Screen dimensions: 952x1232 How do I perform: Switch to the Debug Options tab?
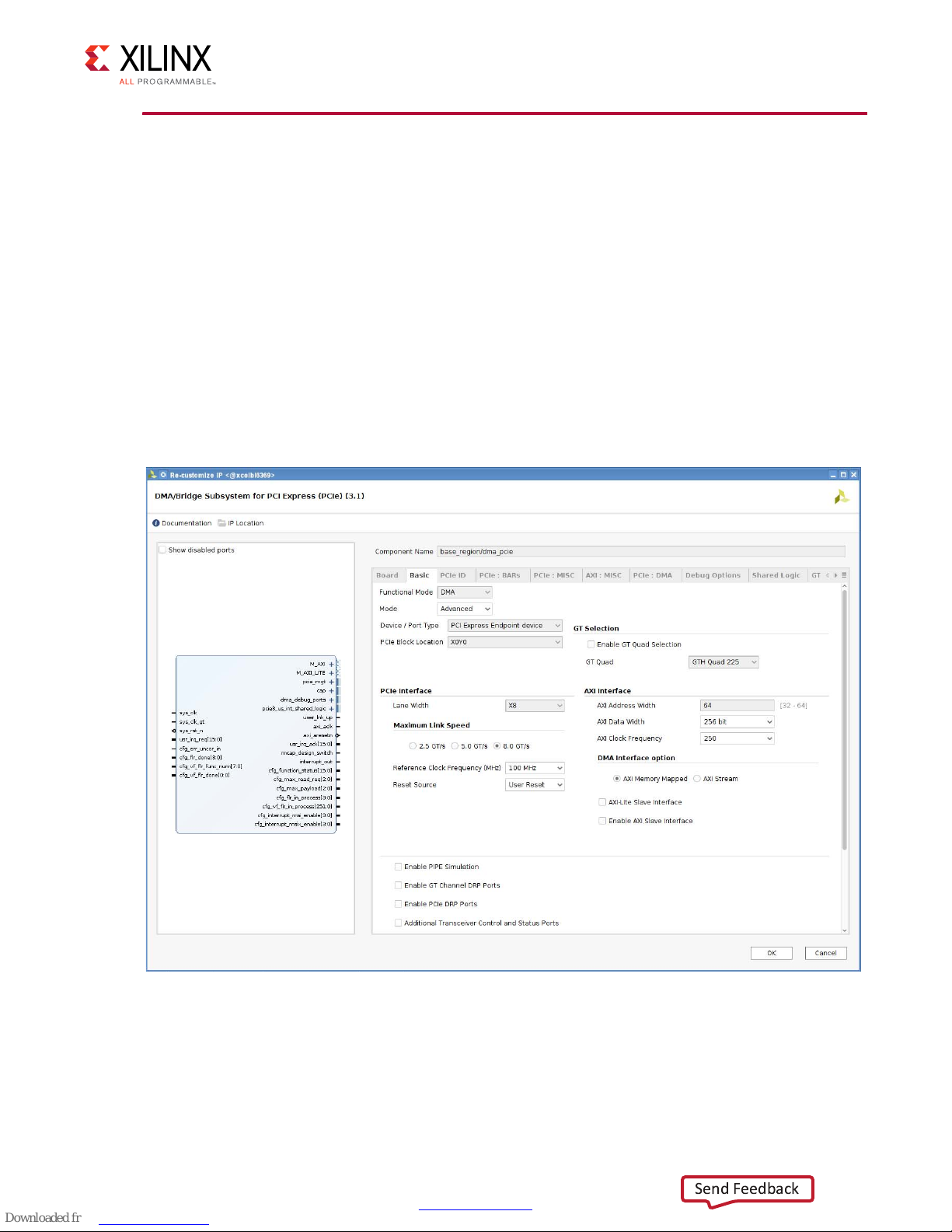(x=713, y=575)
